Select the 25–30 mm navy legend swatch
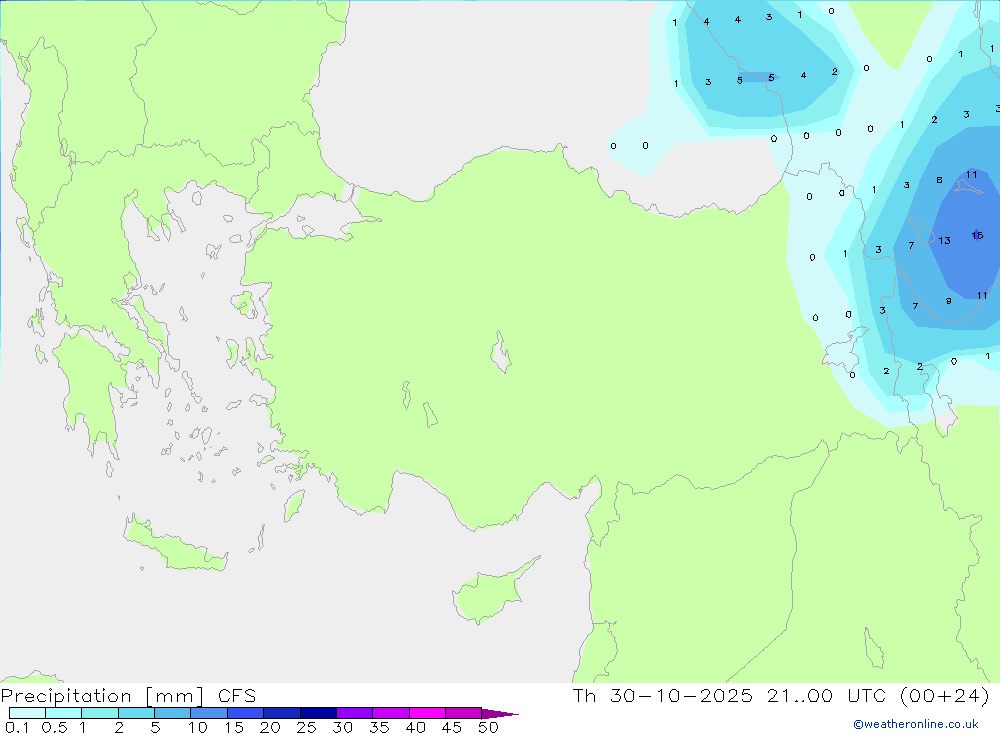Screen dimensions: 1000x733 click(318, 713)
